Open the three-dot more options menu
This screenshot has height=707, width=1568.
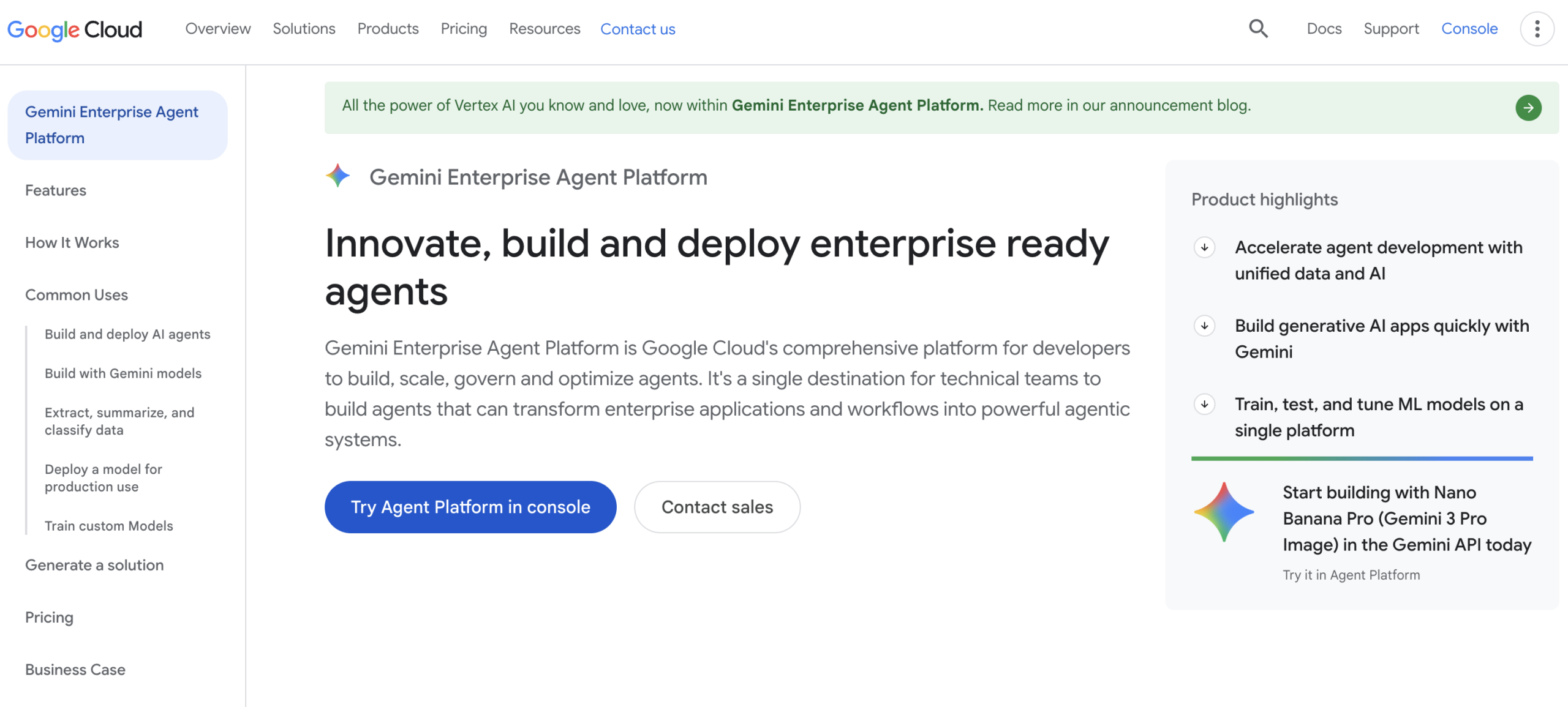tap(1537, 29)
